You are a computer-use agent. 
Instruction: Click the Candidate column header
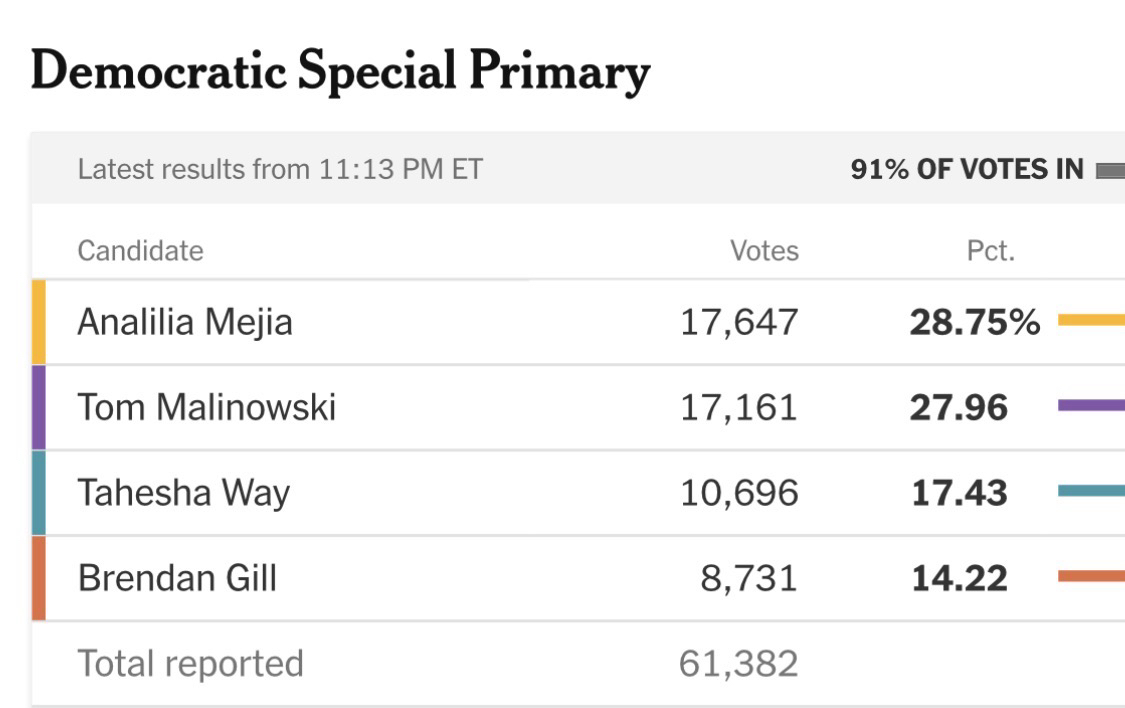pos(140,251)
